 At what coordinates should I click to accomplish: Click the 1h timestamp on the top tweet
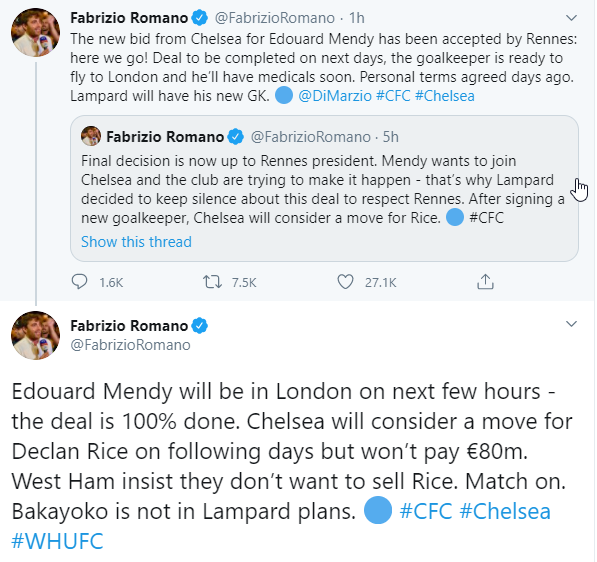click(357, 18)
